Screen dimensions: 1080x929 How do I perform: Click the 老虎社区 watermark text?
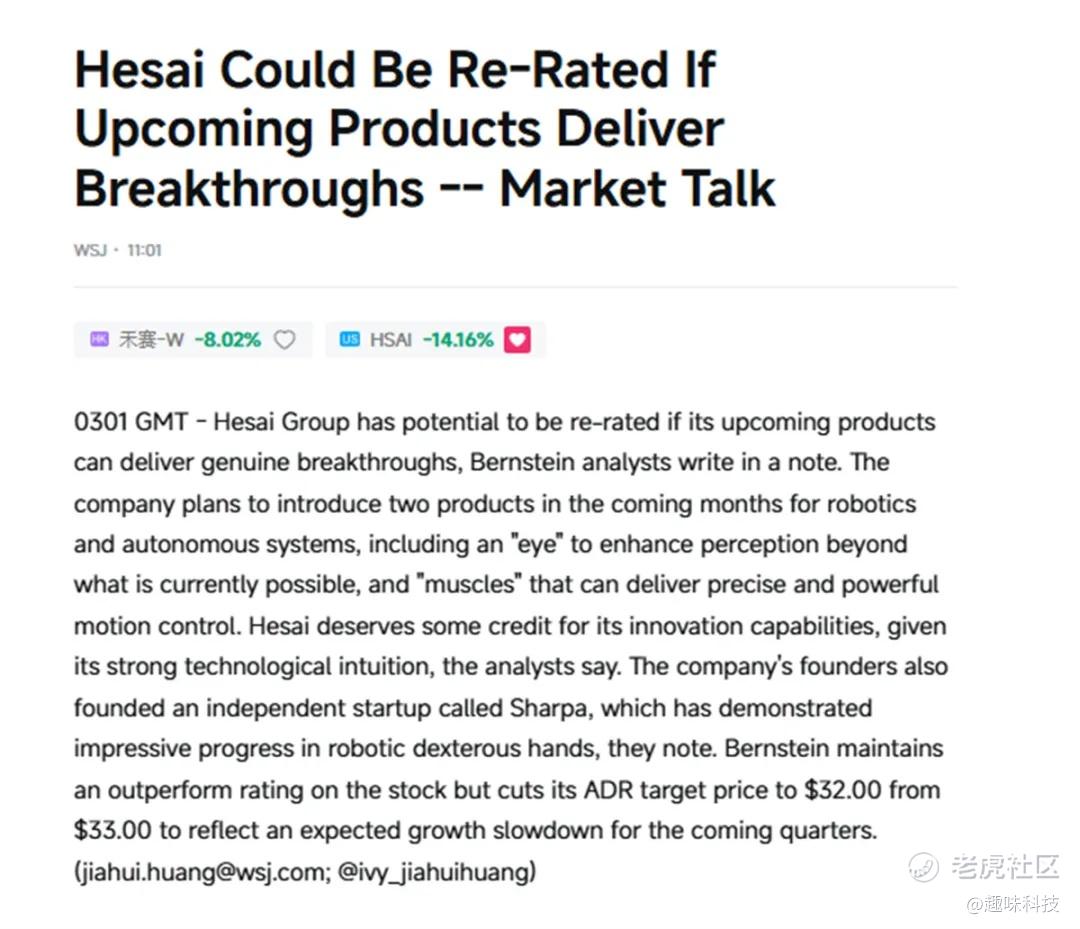pyautogui.click(x=1005, y=866)
